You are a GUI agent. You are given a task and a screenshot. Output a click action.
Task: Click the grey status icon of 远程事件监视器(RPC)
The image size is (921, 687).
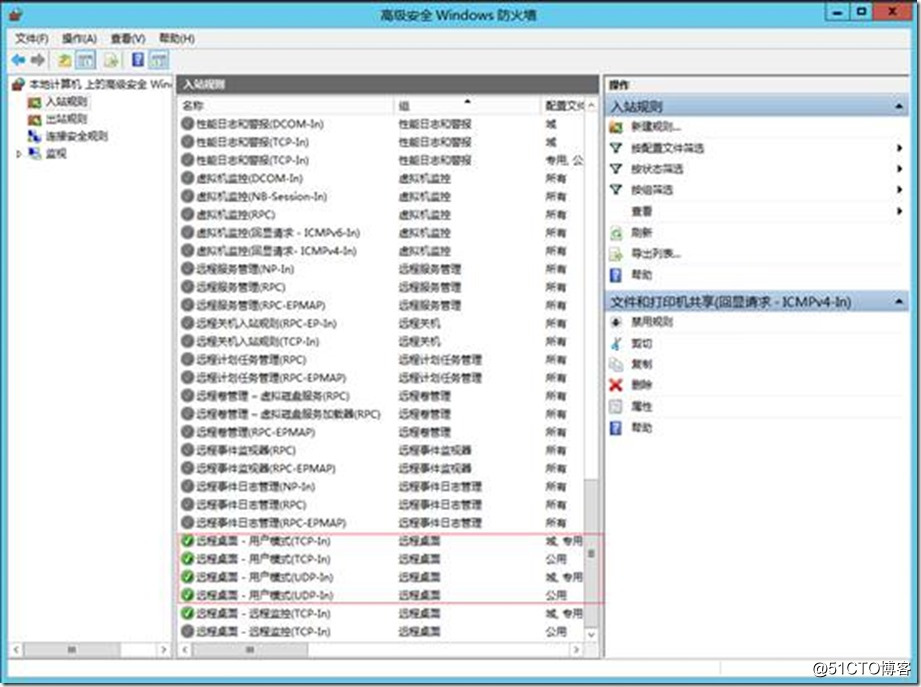(187, 450)
